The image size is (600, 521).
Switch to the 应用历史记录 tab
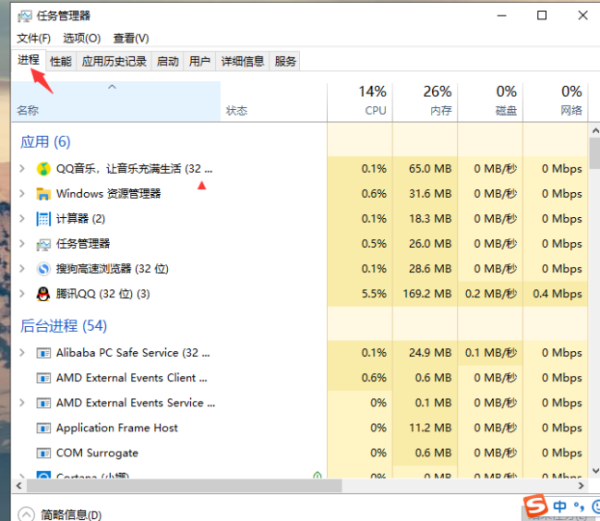tap(114, 61)
